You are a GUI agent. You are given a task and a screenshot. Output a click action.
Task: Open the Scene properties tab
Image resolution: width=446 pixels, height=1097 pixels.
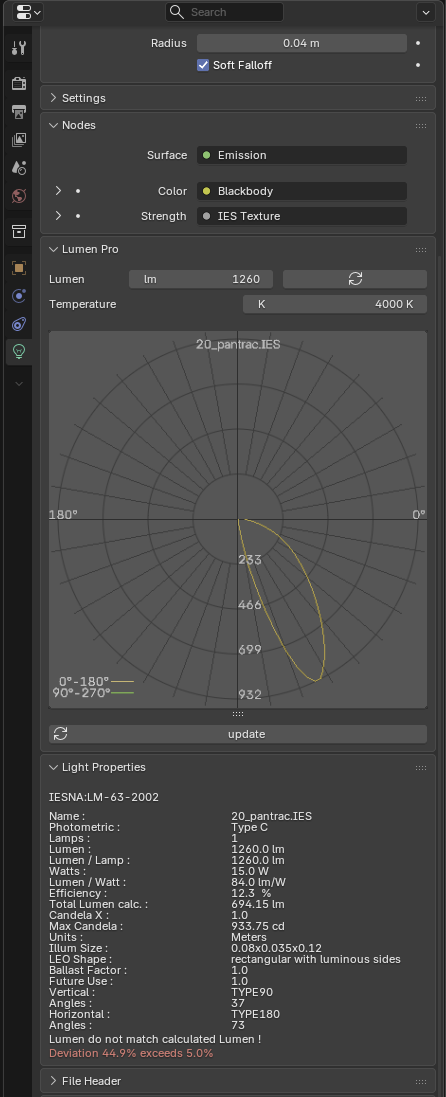click(19, 168)
